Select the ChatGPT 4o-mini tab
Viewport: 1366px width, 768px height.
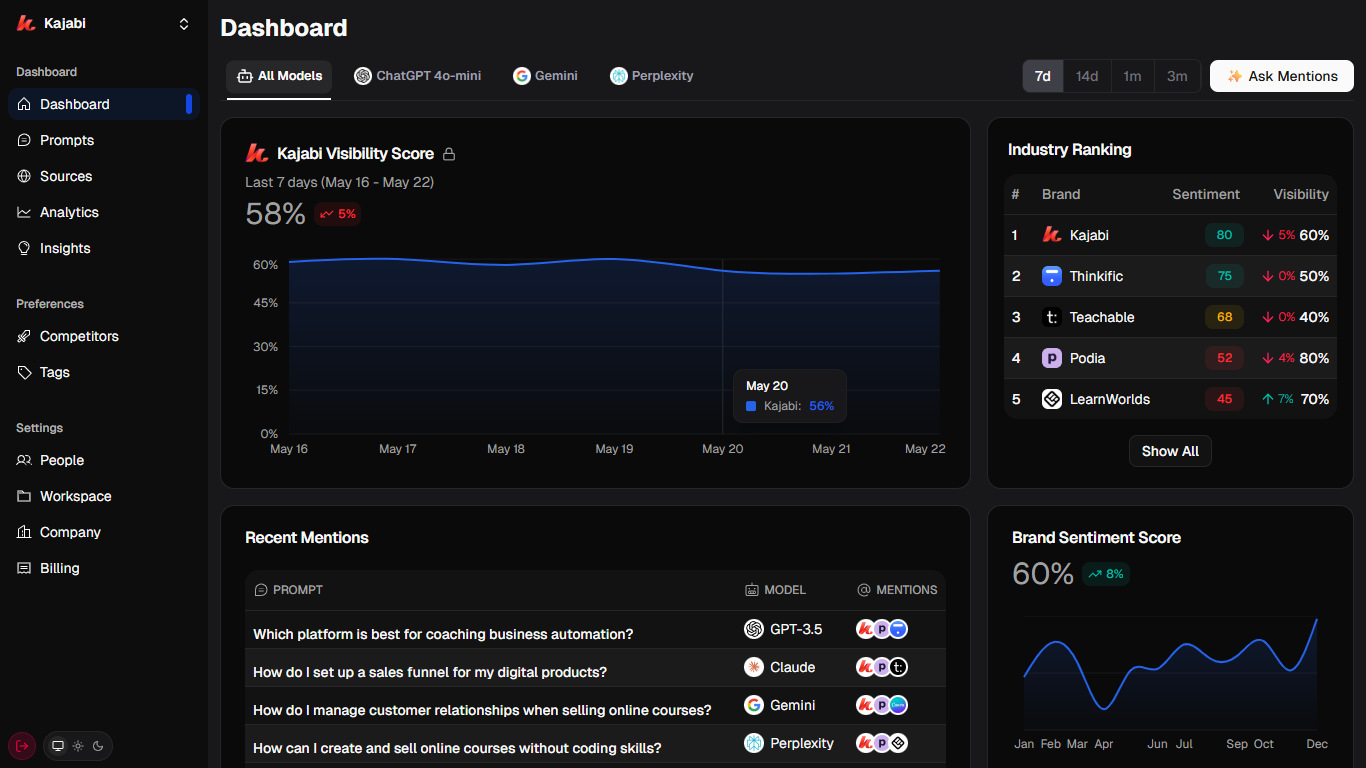tap(418, 76)
